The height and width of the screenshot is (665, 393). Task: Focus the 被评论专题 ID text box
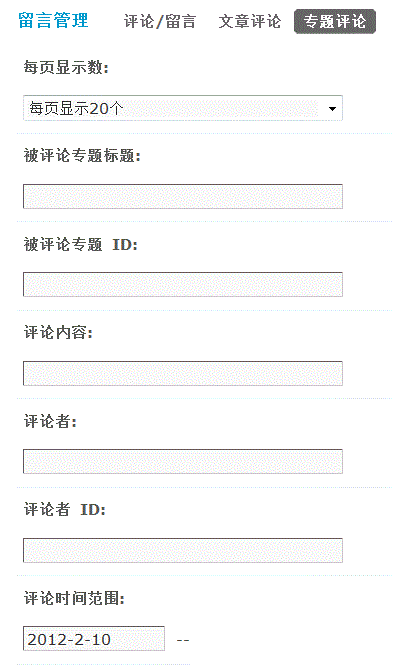[183, 285]
